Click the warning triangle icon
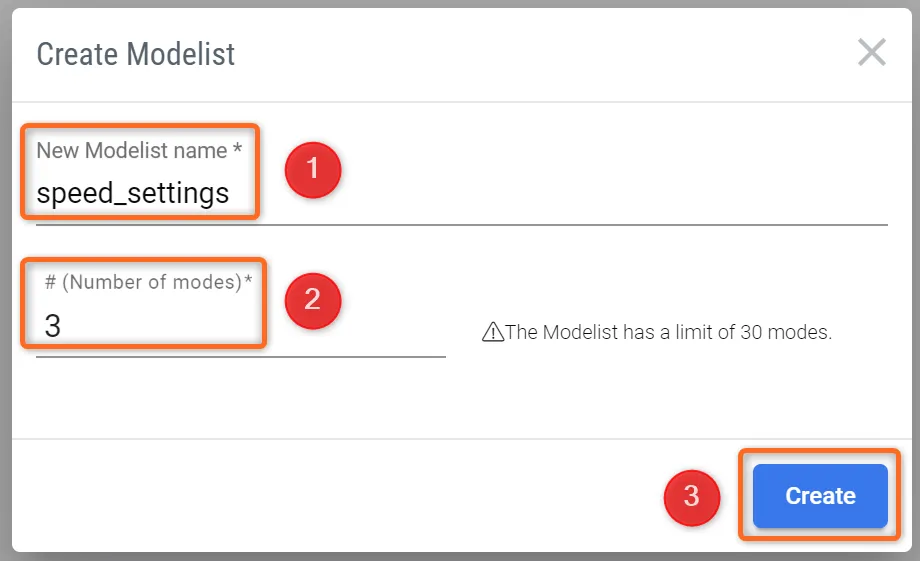 (x=492, y=332)
